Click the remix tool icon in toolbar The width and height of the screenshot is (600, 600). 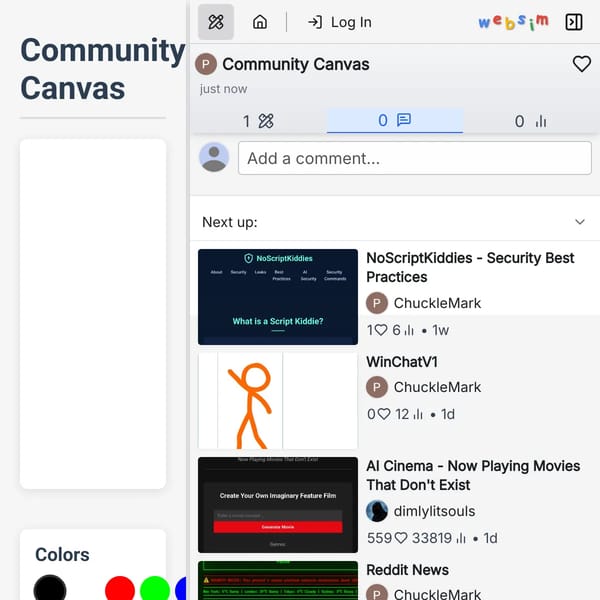coord(216,22)
